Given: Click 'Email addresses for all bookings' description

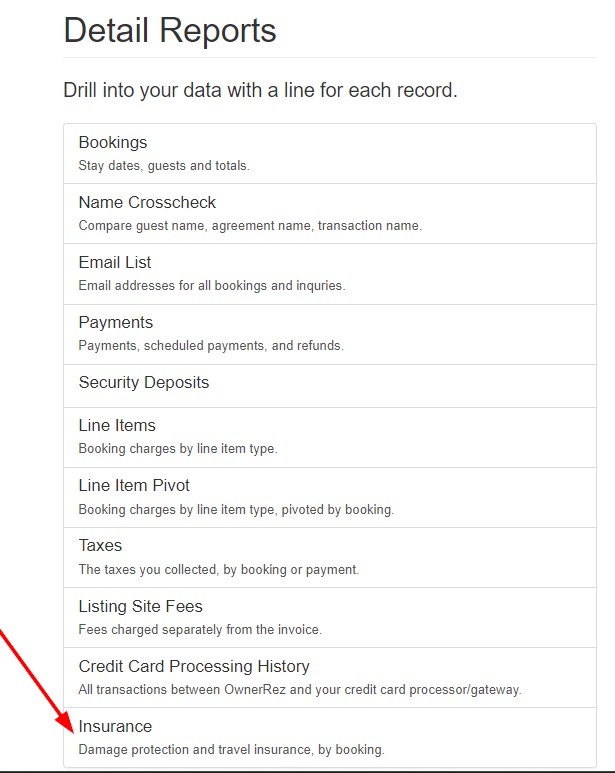Looking at the screenshot, I should pyautogui.click(x=212, y=285).
